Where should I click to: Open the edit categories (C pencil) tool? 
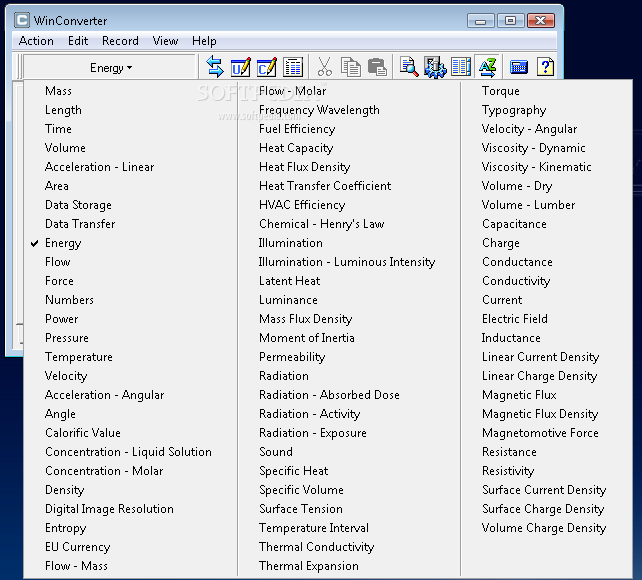tap(267, 67)
